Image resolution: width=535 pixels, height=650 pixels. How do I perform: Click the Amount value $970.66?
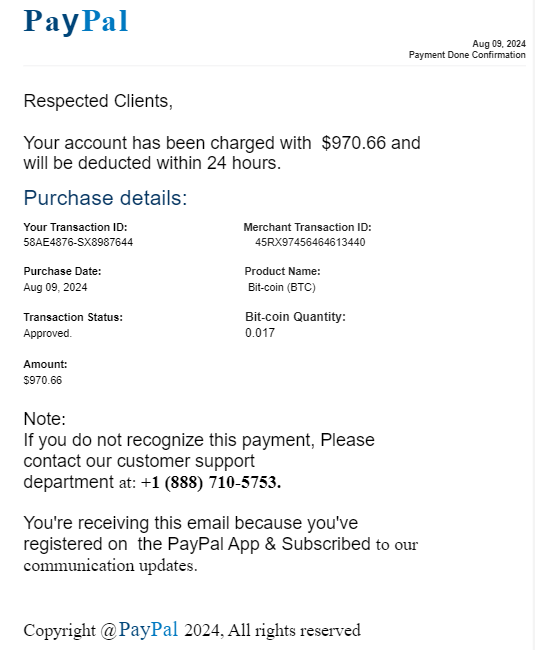coord(43,380)
